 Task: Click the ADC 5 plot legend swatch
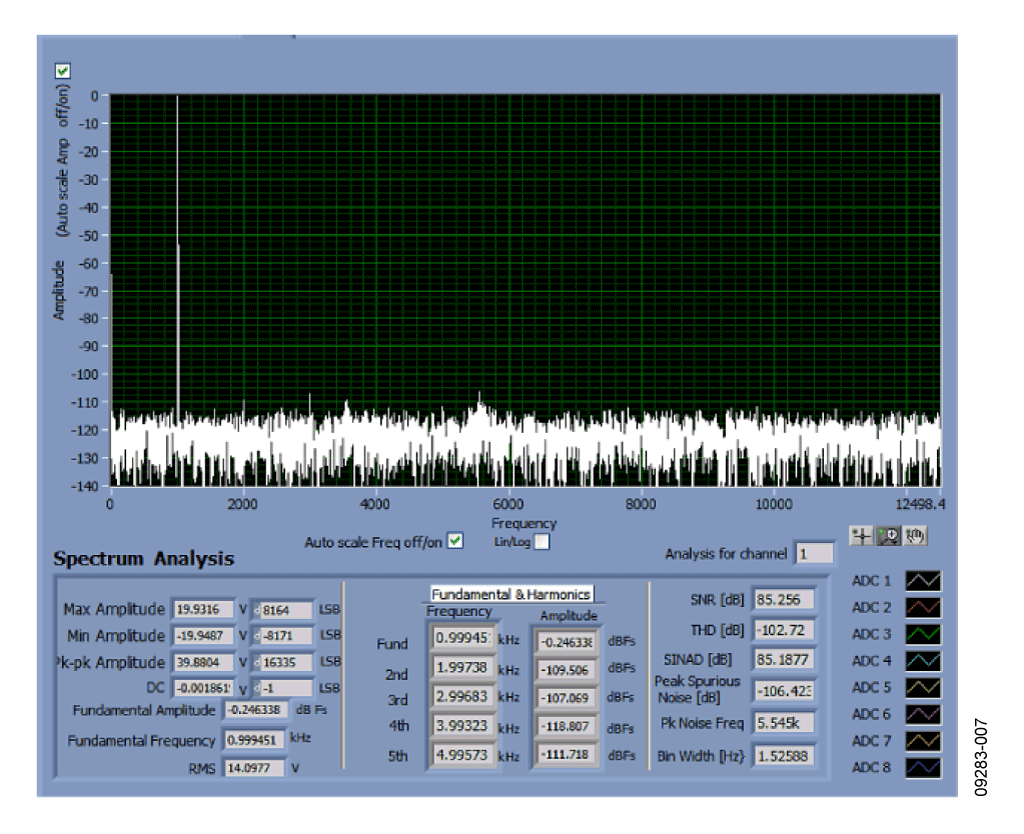pos(923,688)
